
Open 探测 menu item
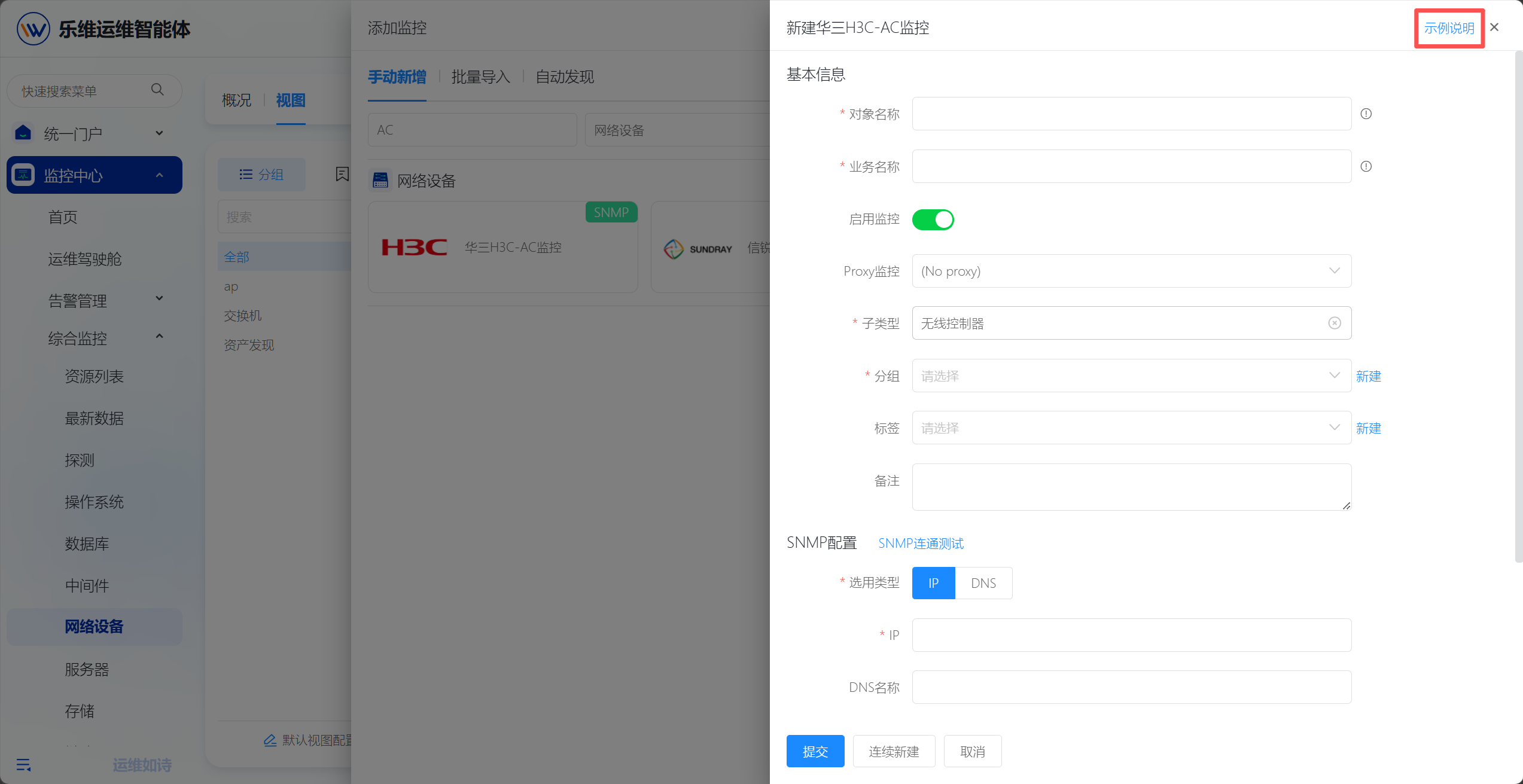[80, 460]
